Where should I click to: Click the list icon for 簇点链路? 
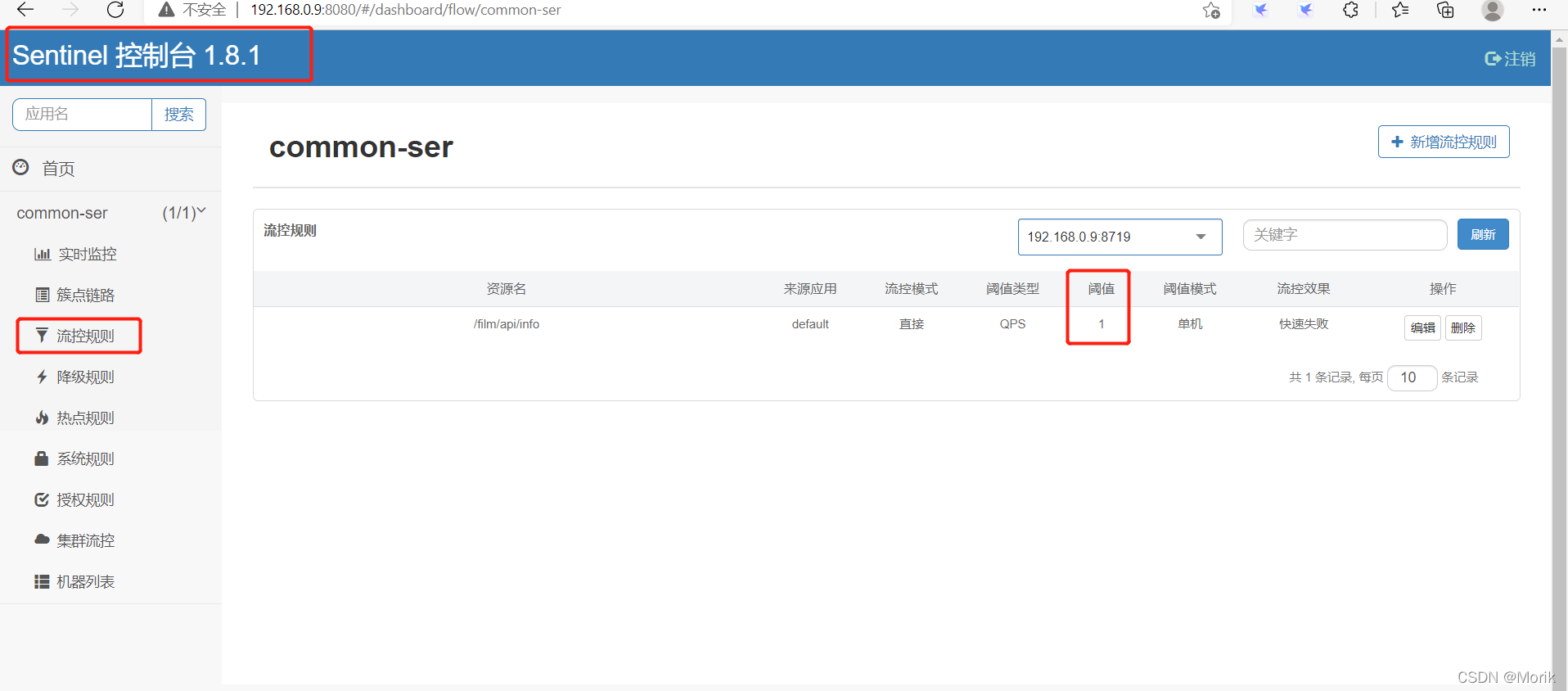click(x=43, y=295)
